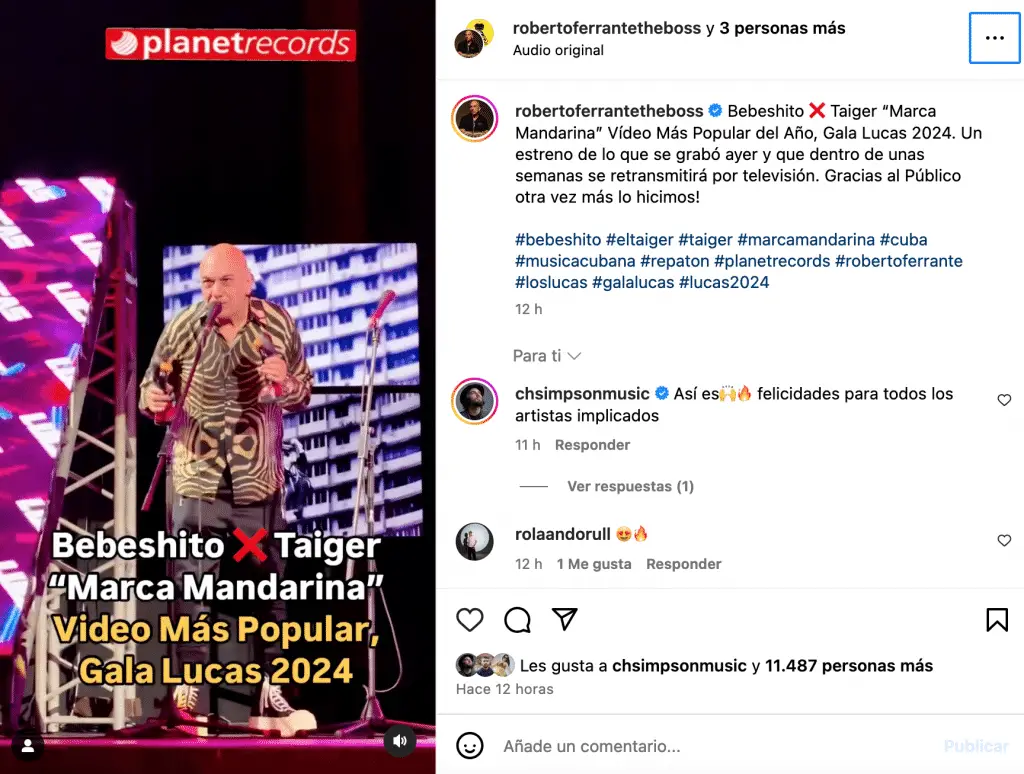Open emoji picker smiley icon
Screen dimensions: 1024x774
click(x=470, y=745)
